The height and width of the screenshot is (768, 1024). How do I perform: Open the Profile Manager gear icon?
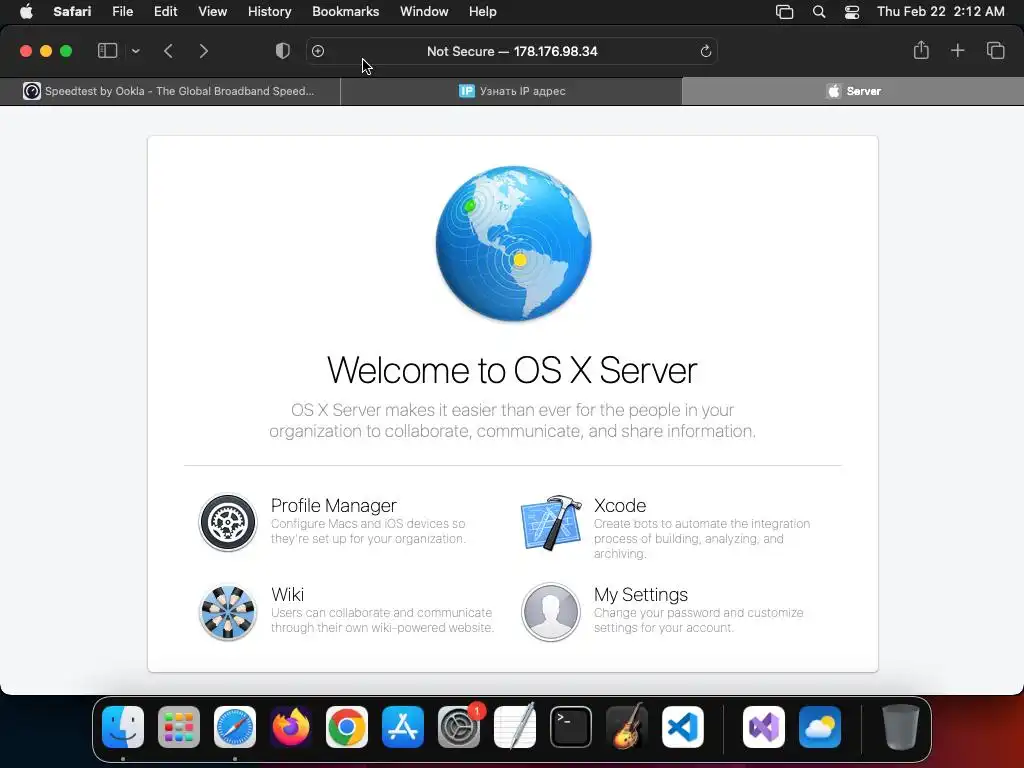coord(228,522)
